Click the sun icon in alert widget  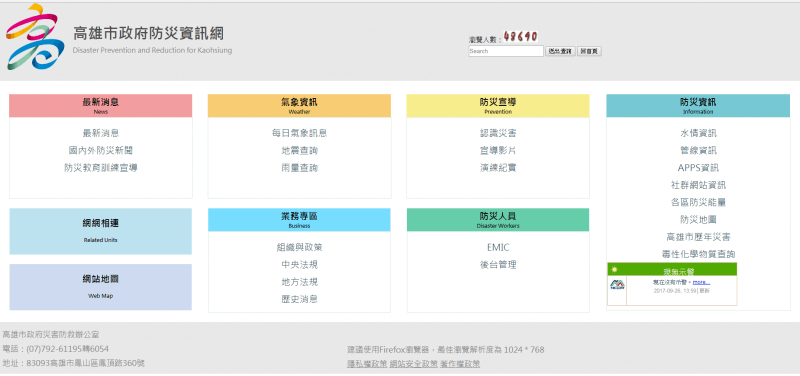pos(615,269)
